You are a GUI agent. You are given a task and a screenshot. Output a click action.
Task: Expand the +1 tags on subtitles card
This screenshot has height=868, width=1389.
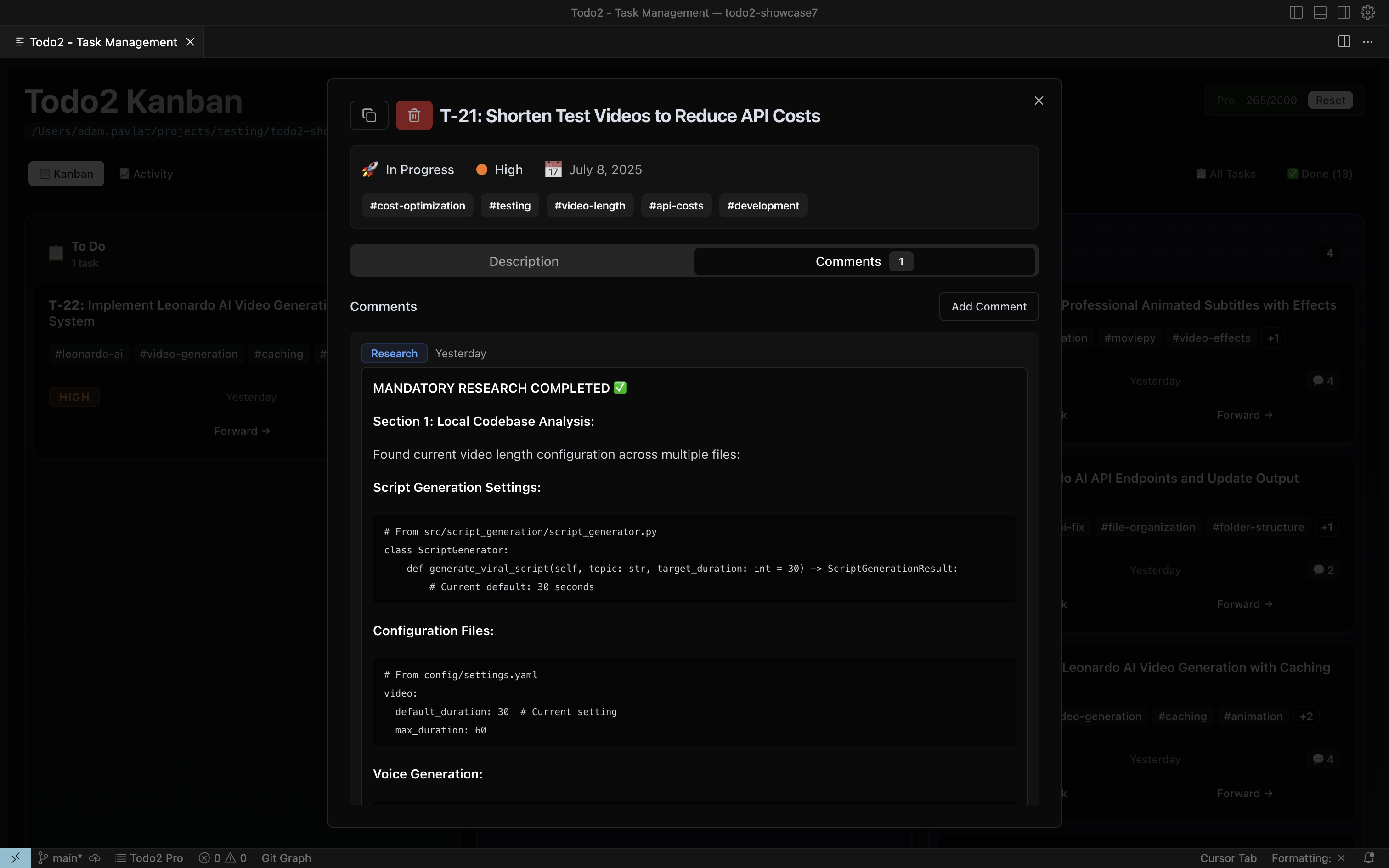pyautogui.click(x=1272, y=338)
